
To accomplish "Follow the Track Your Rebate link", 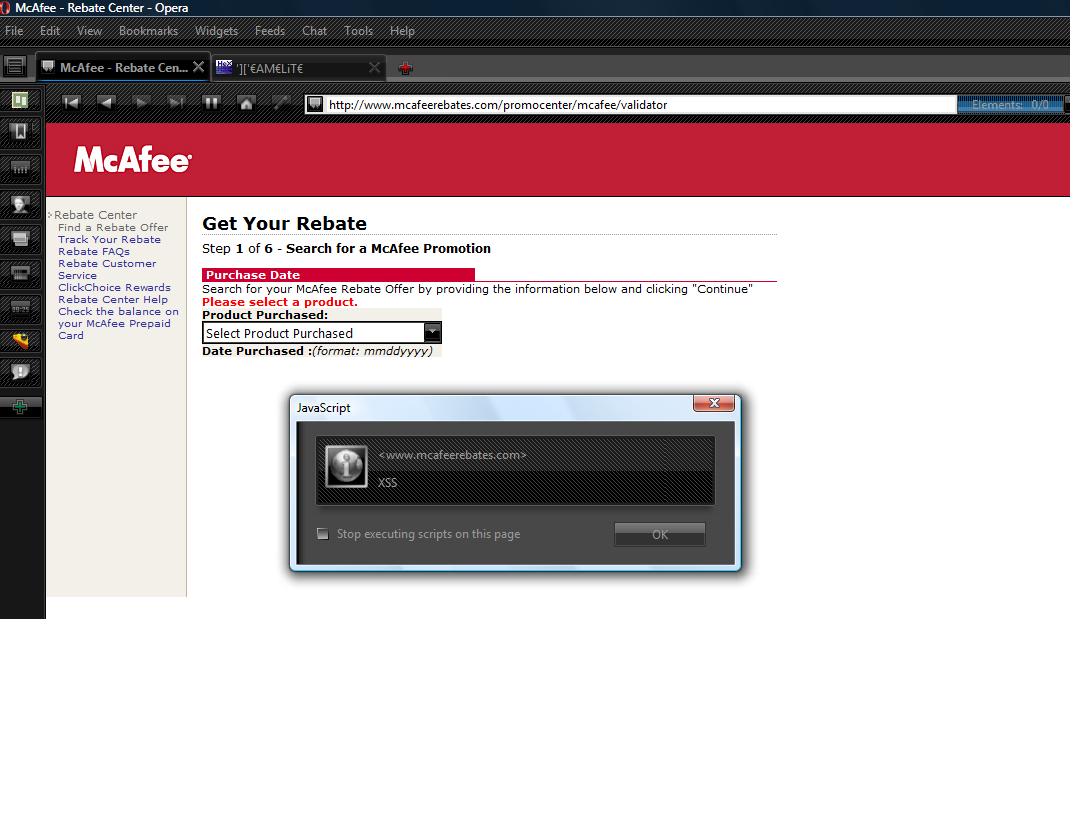I will coord(109,239).
